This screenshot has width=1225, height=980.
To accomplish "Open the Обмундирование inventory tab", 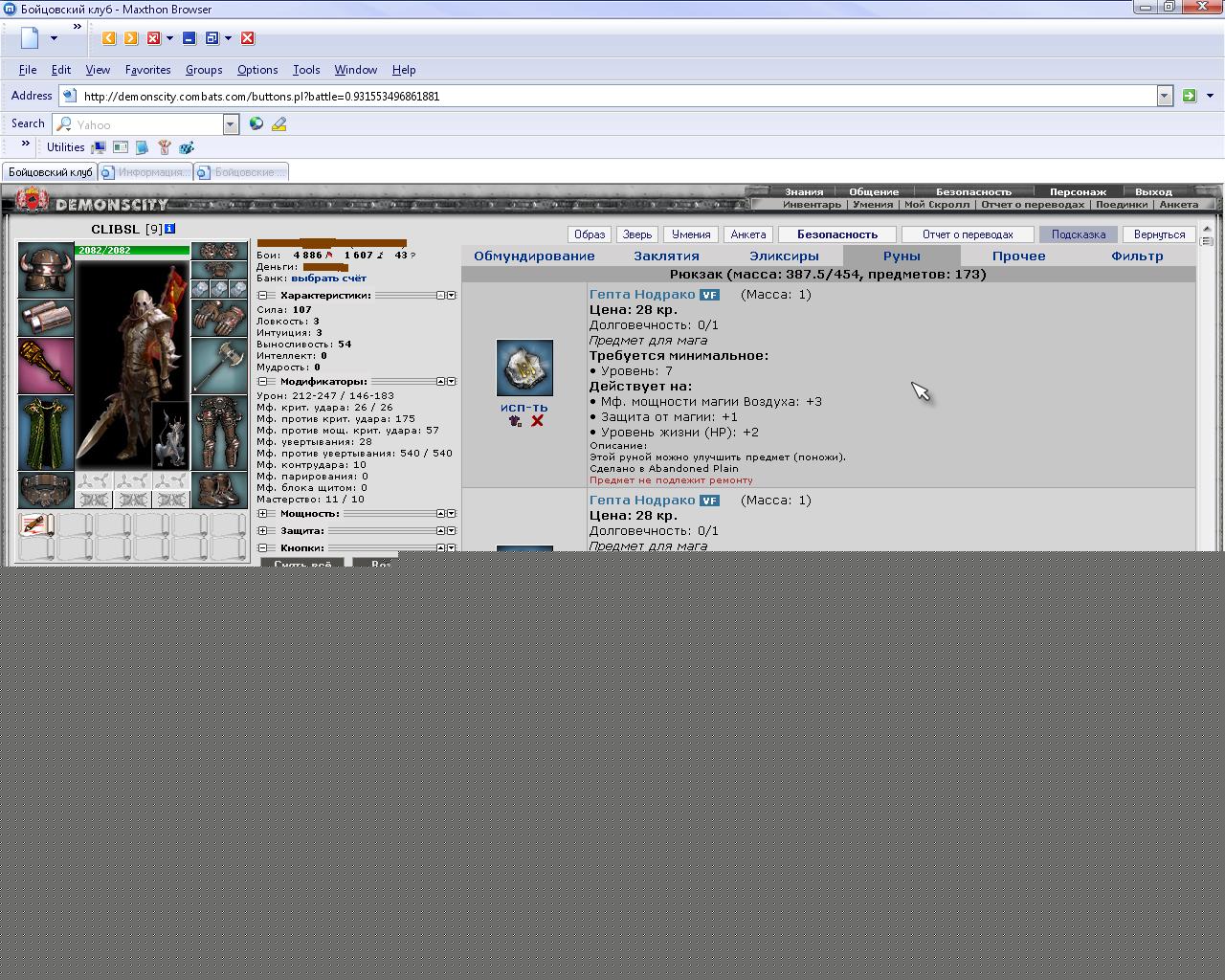I will (x=534, y=256).
